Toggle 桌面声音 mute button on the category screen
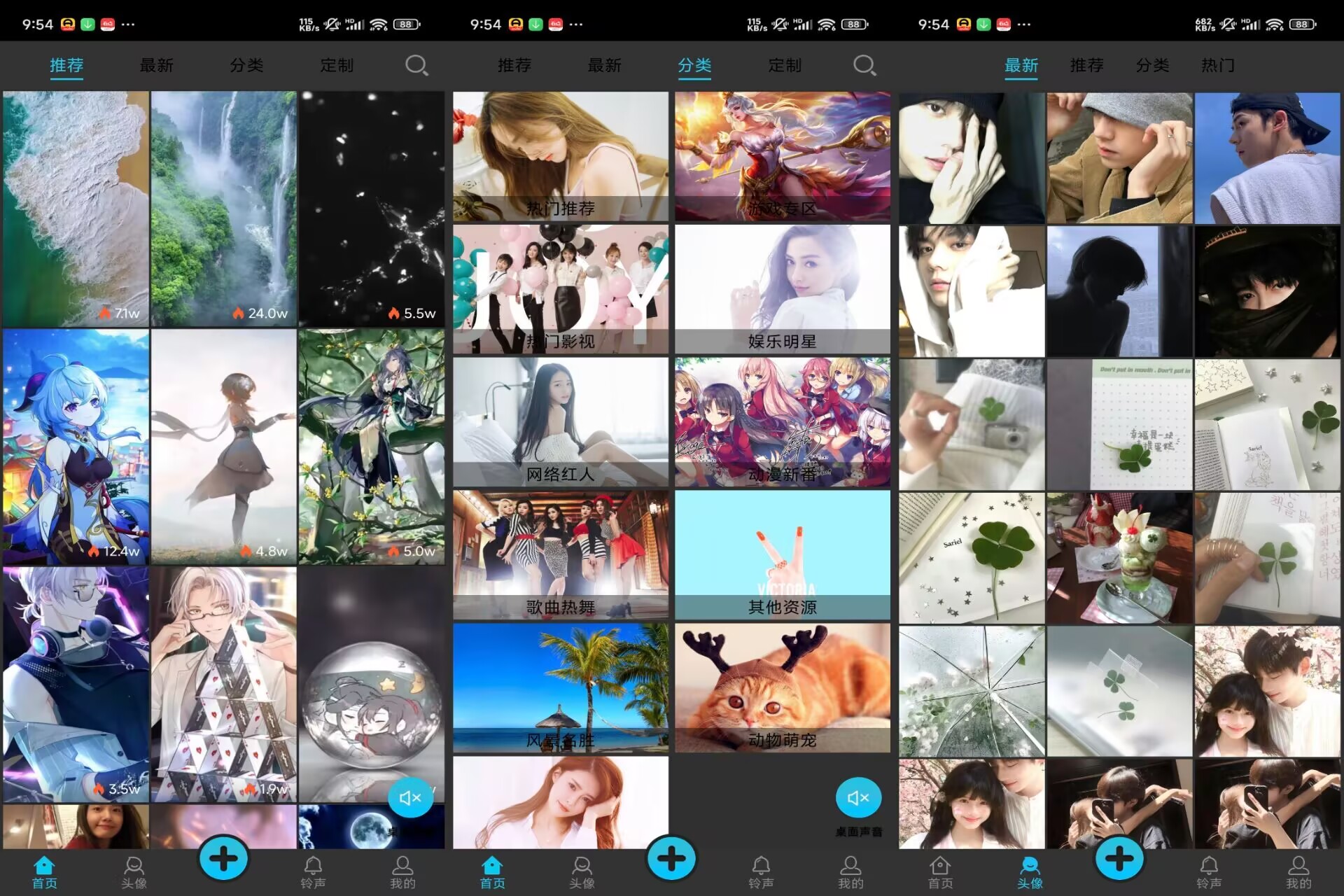The width and height of the screenshot is (1344, 896). (858, 797)
